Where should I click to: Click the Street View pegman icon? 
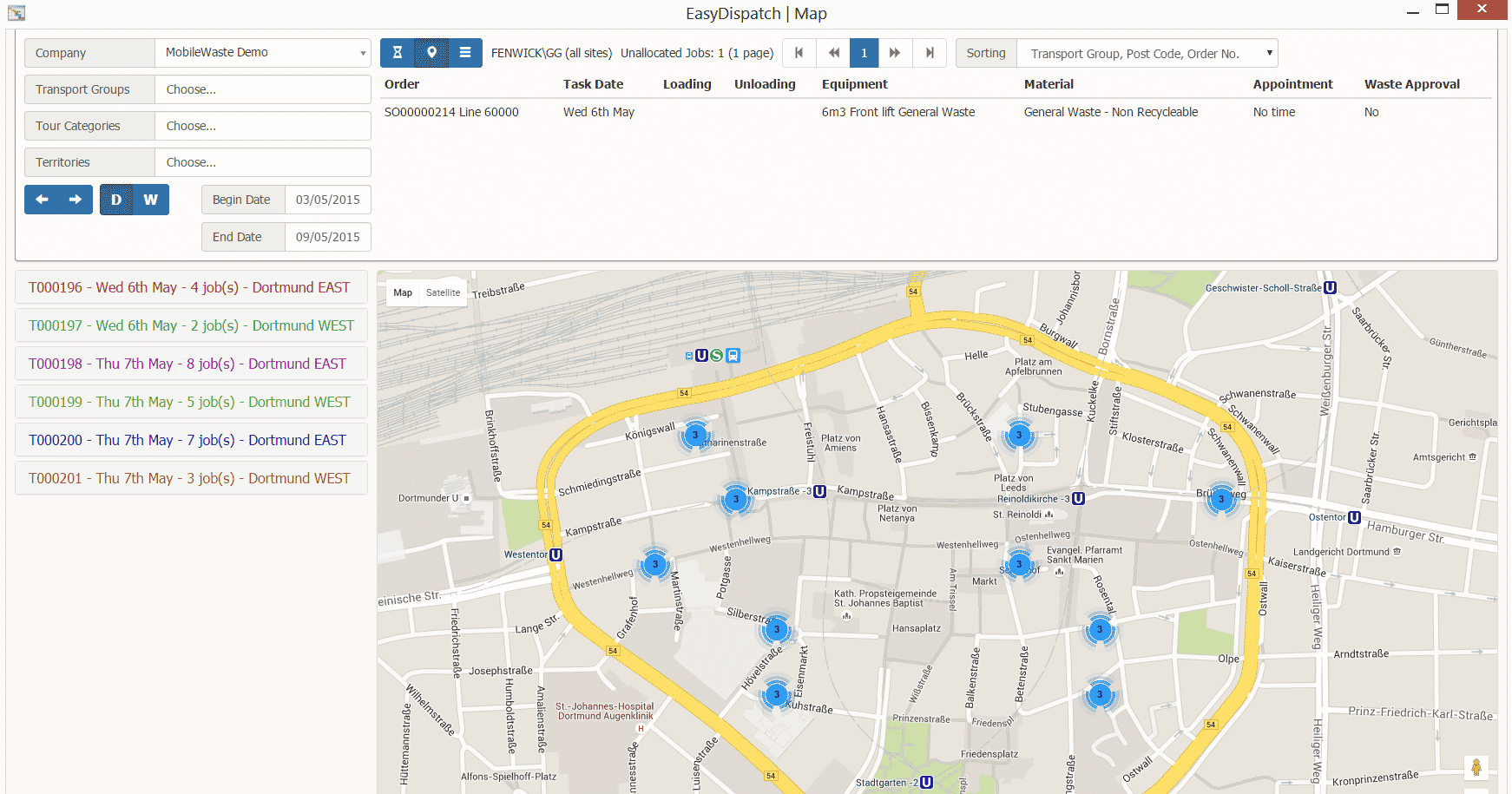[1476, 767]
